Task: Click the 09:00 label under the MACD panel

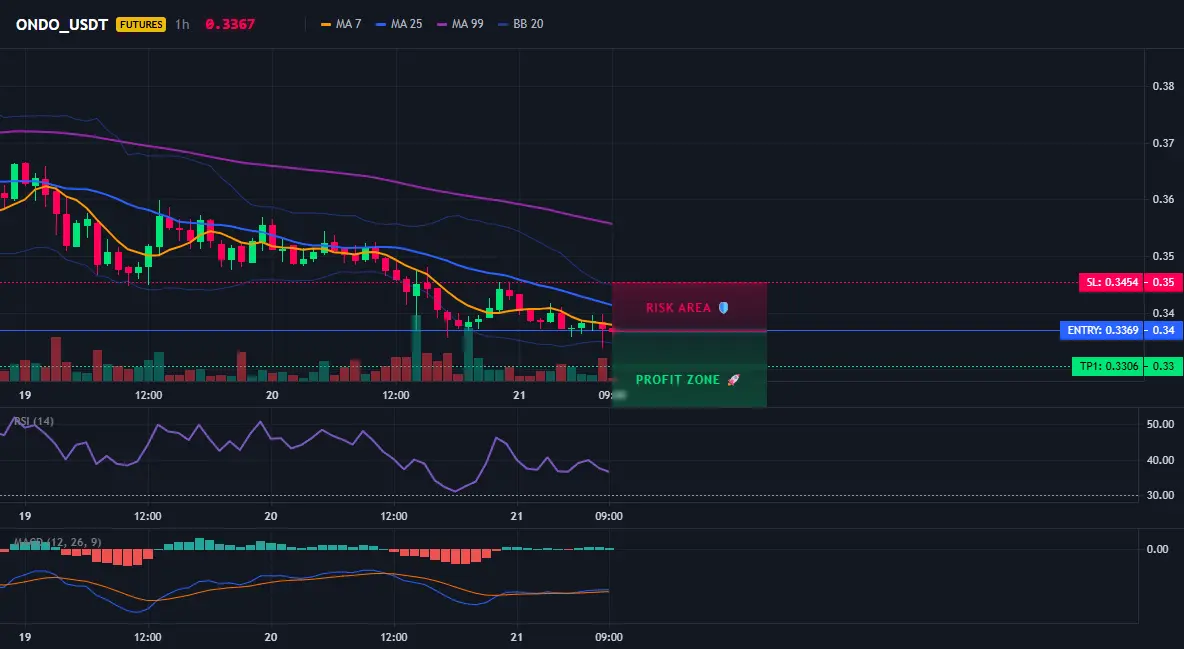Action: coord(609,637)
